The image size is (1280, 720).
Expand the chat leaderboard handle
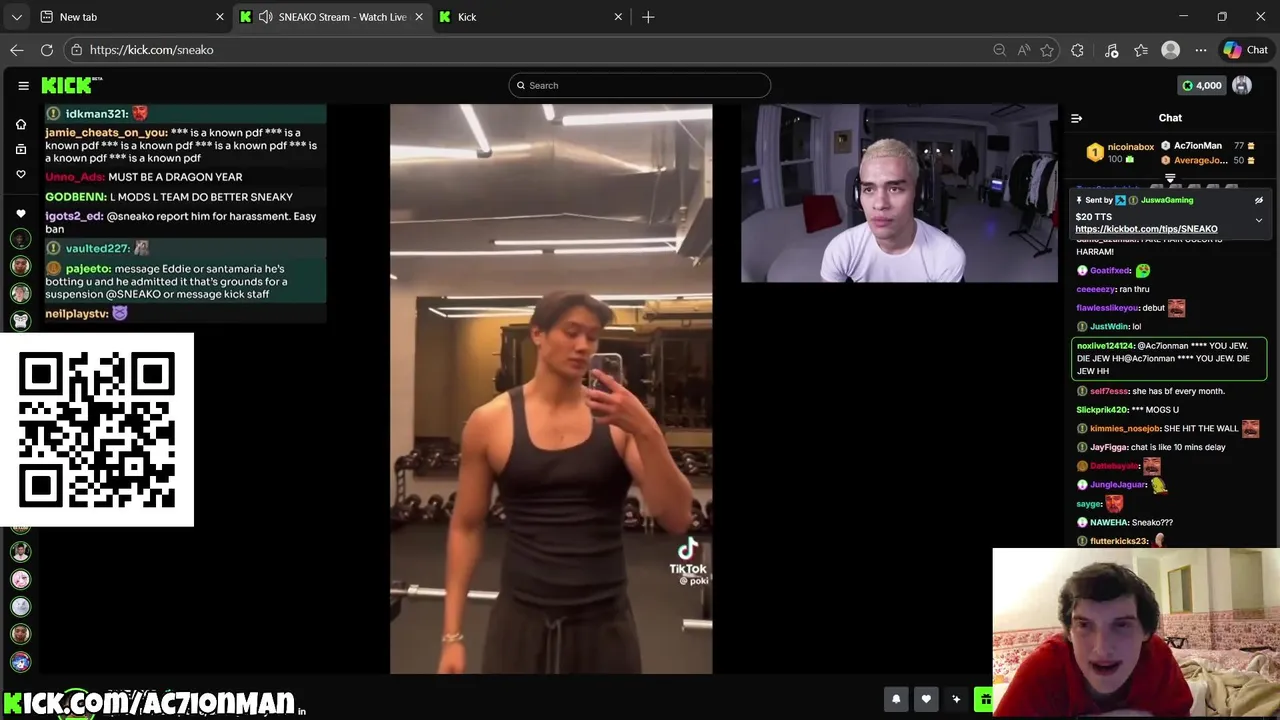pyautogui.click(x=1170, y=179)
